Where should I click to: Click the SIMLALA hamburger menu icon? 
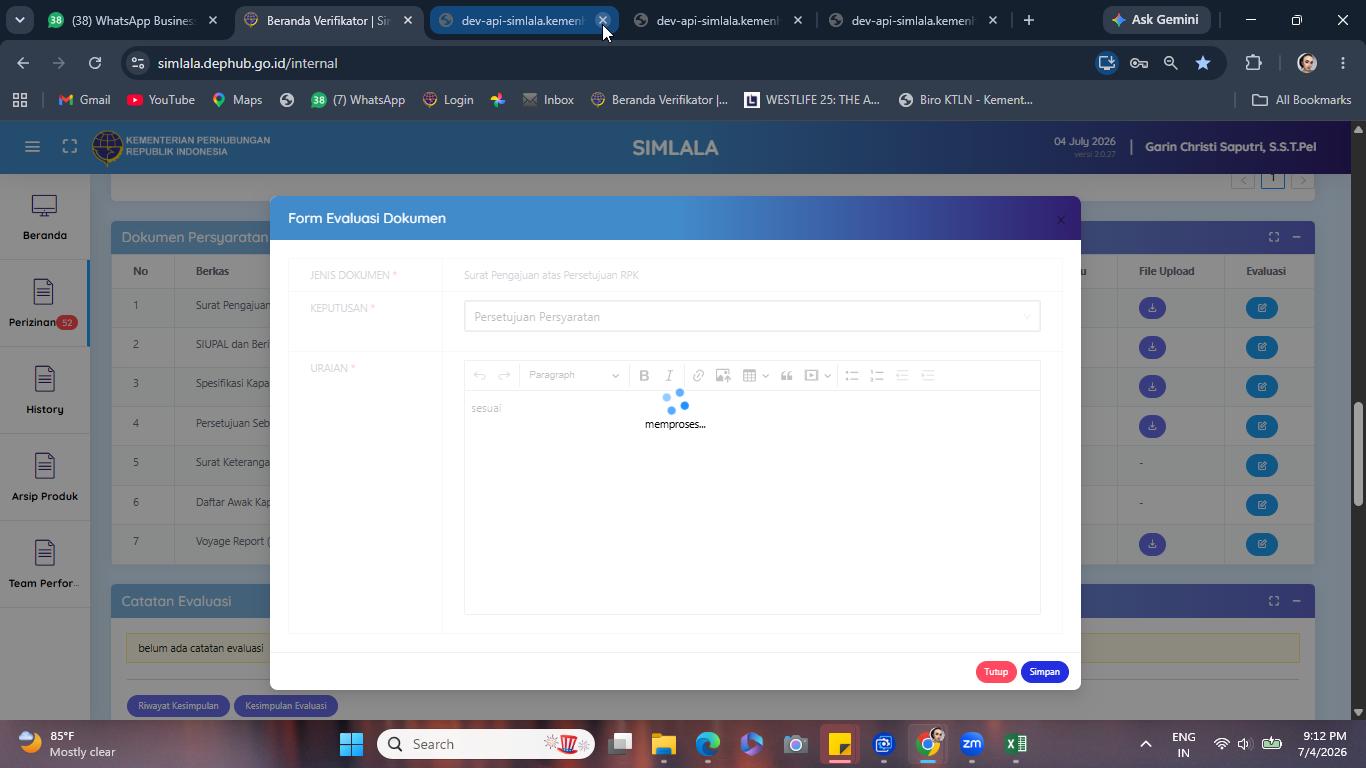(32, 147)
